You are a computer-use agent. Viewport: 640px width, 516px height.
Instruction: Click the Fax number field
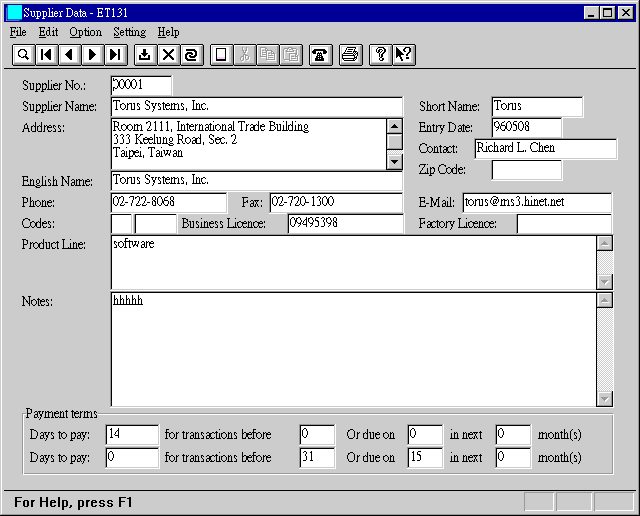pos(336,202)
